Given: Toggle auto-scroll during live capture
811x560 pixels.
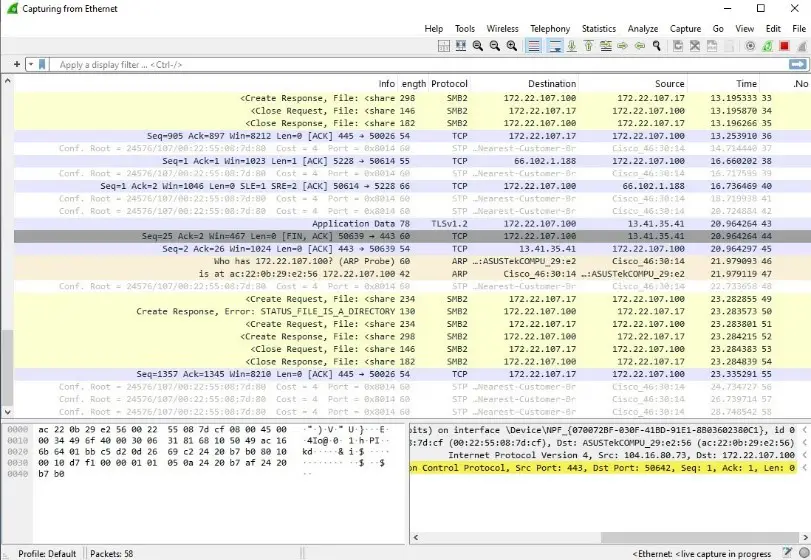Looking at the screenshot, I should (x=555, y=46).
